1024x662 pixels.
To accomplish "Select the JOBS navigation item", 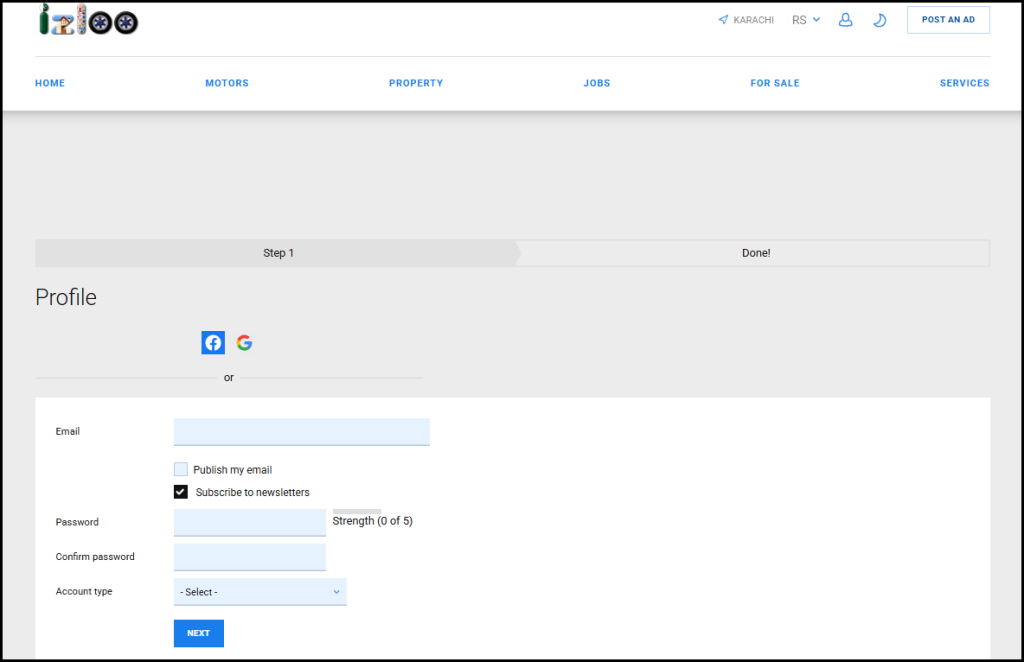I will pos(597,83).
